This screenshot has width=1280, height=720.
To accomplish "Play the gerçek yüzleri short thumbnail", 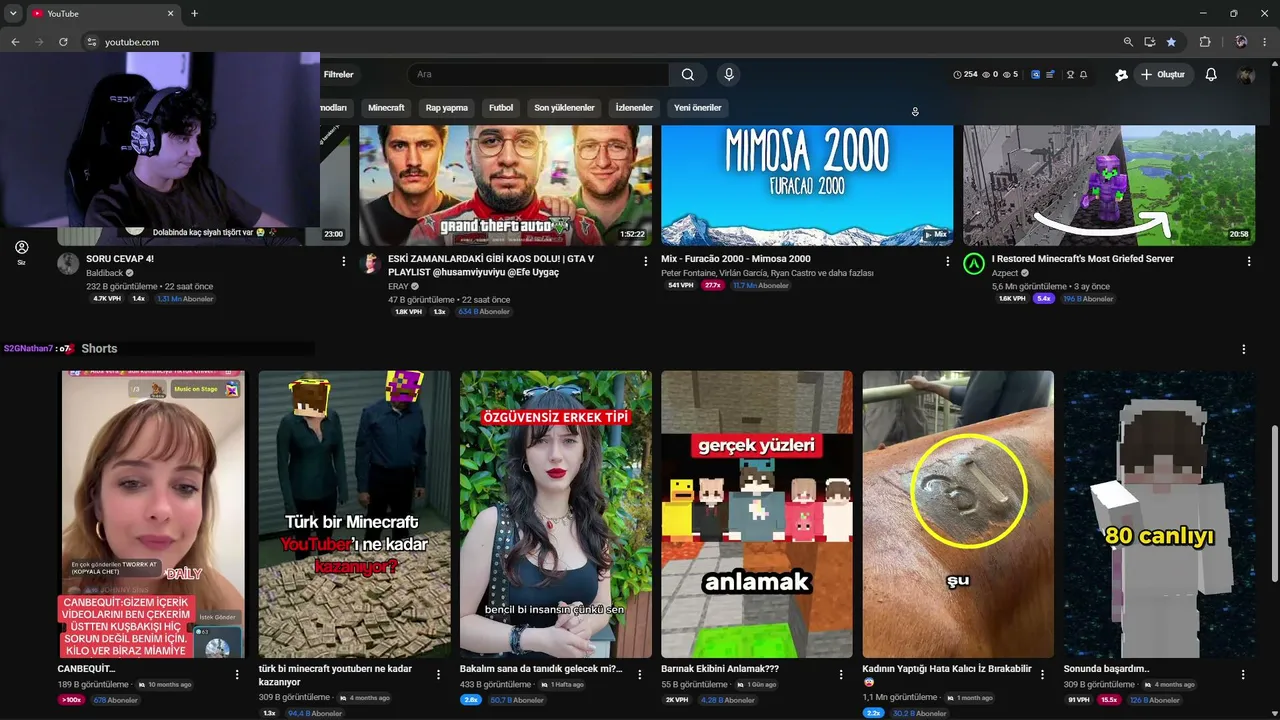I will pyautogui.click(x=757, y=514).
